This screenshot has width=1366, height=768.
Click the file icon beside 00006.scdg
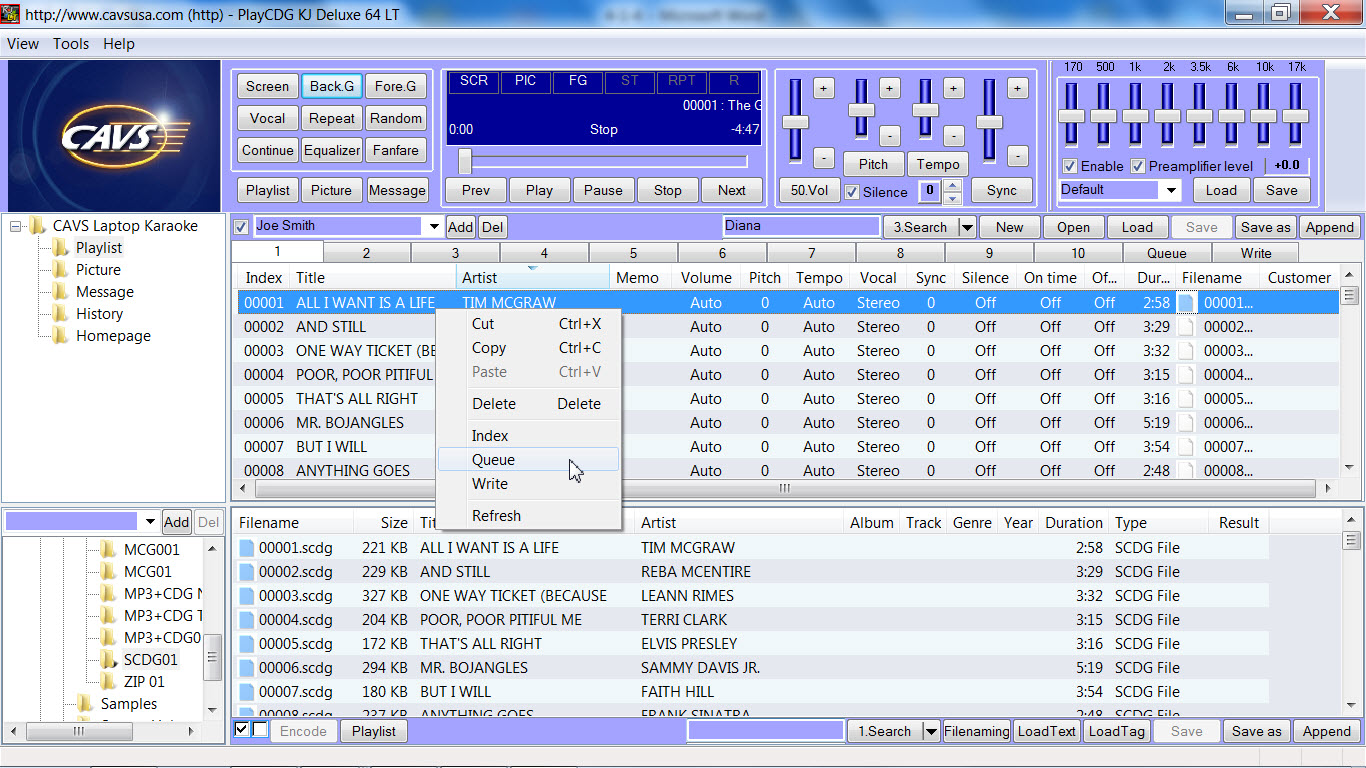(x=247, y=668)
